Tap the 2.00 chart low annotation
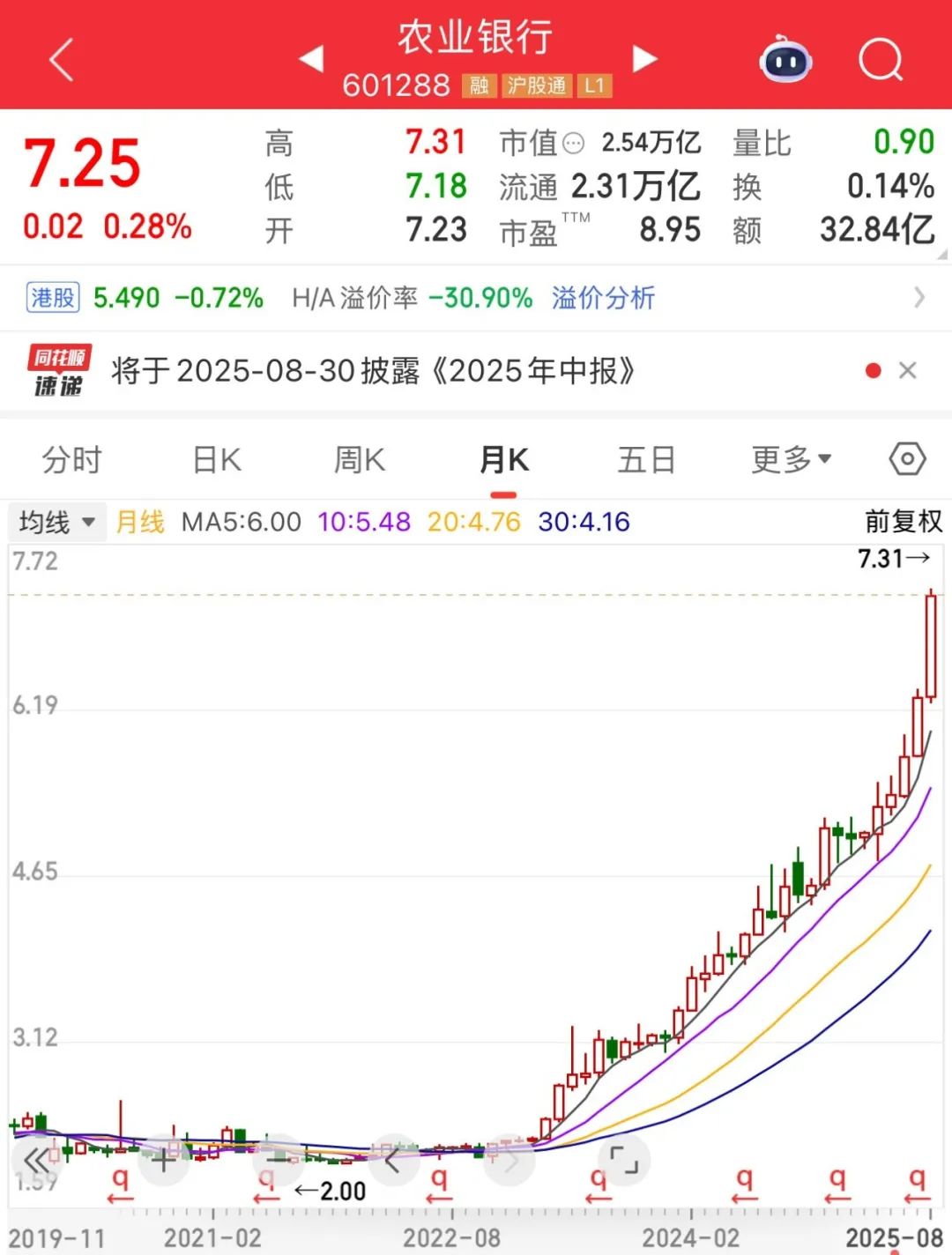Screen dimensions: 952x1255 pos(330,1192)
